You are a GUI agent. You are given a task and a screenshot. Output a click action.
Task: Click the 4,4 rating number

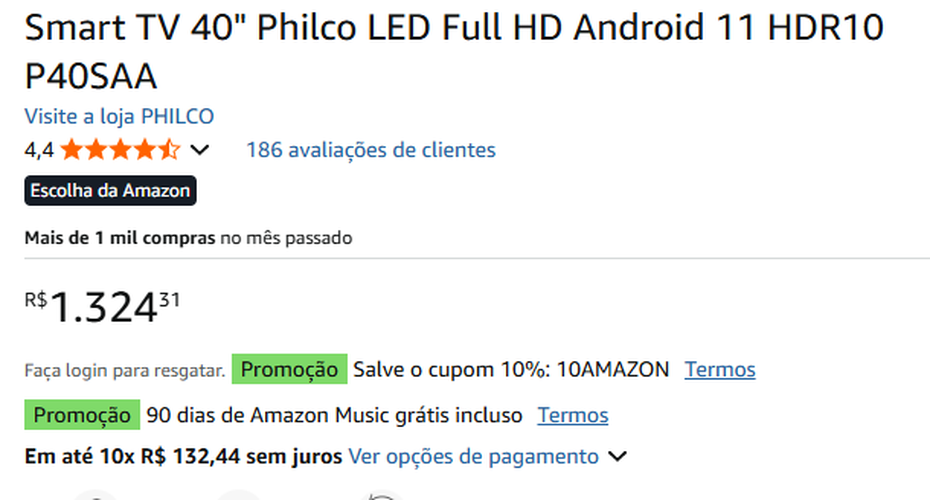pyautogui.click(x=39, y=150)
